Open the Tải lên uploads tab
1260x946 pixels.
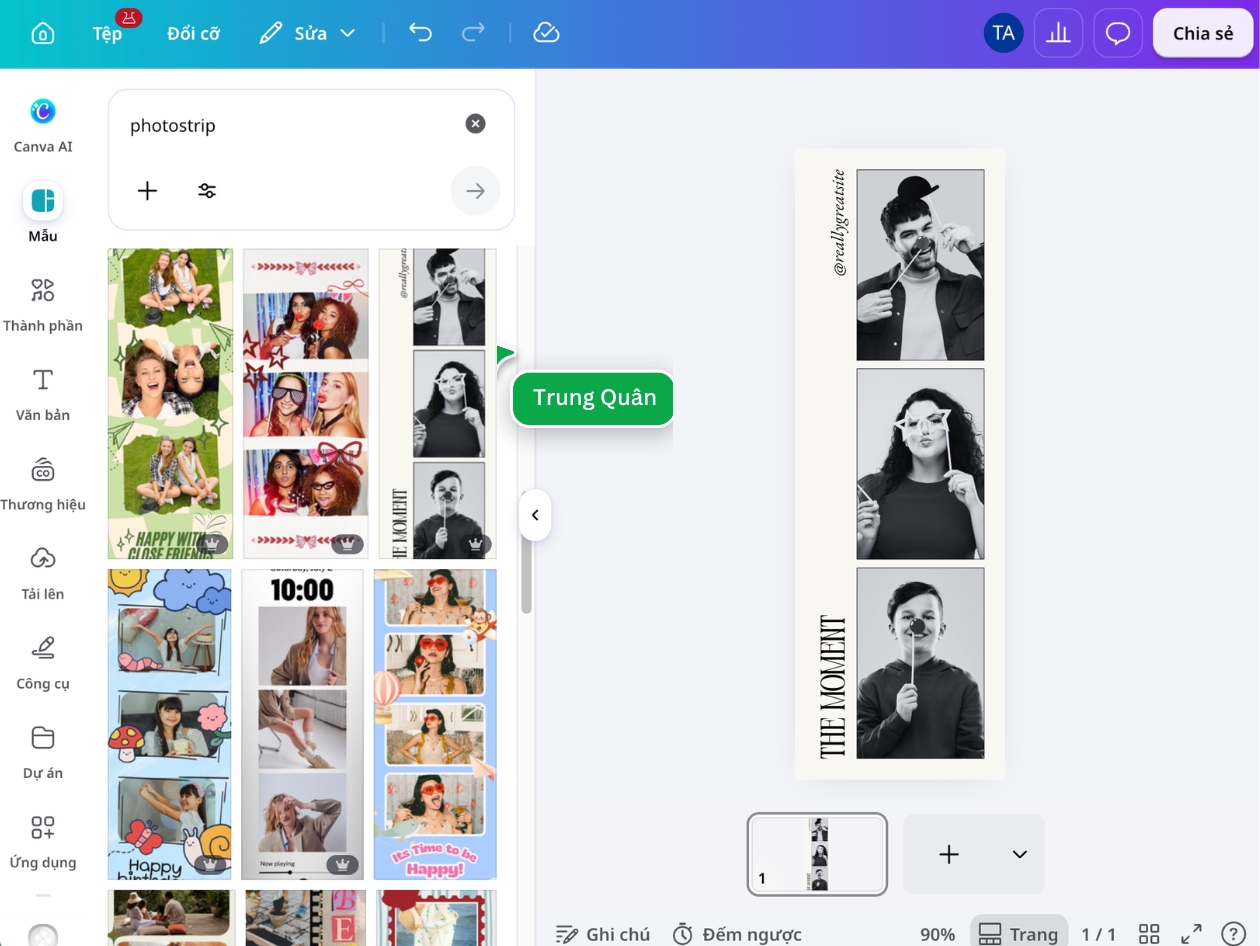pyautogui.click(x=43, y=573)
